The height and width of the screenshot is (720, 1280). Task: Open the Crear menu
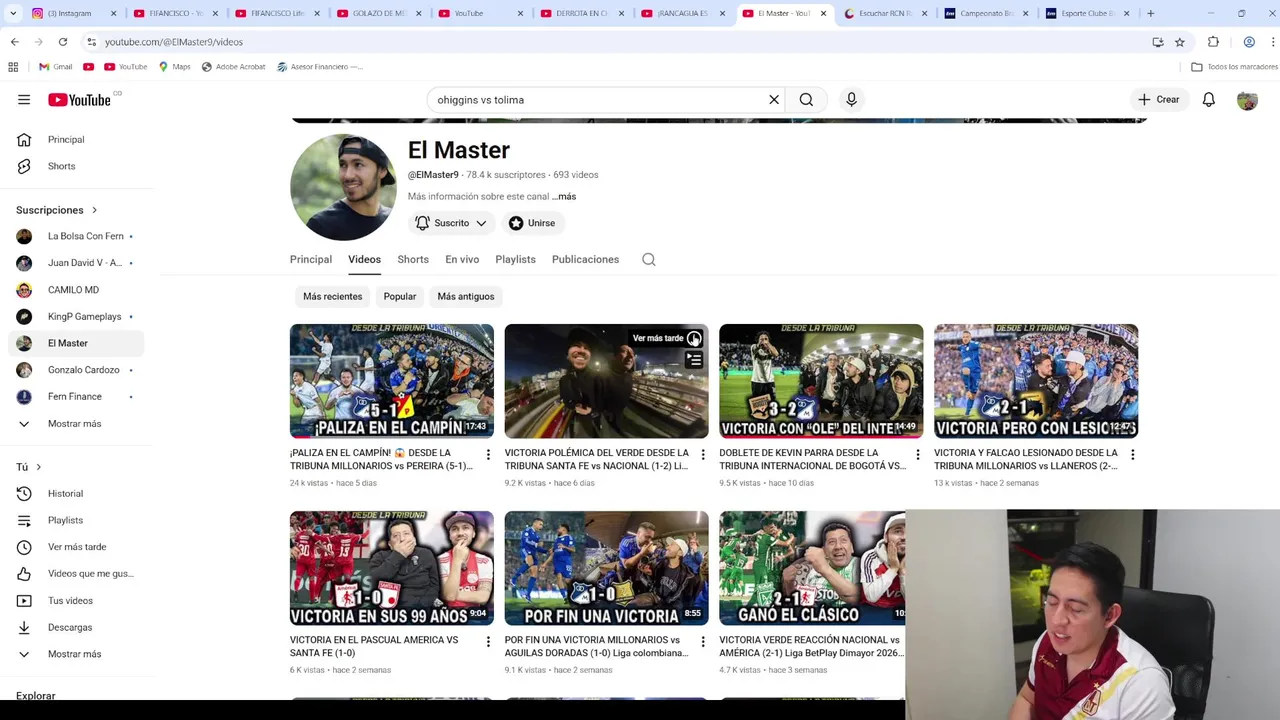(x=1158, y=100)
